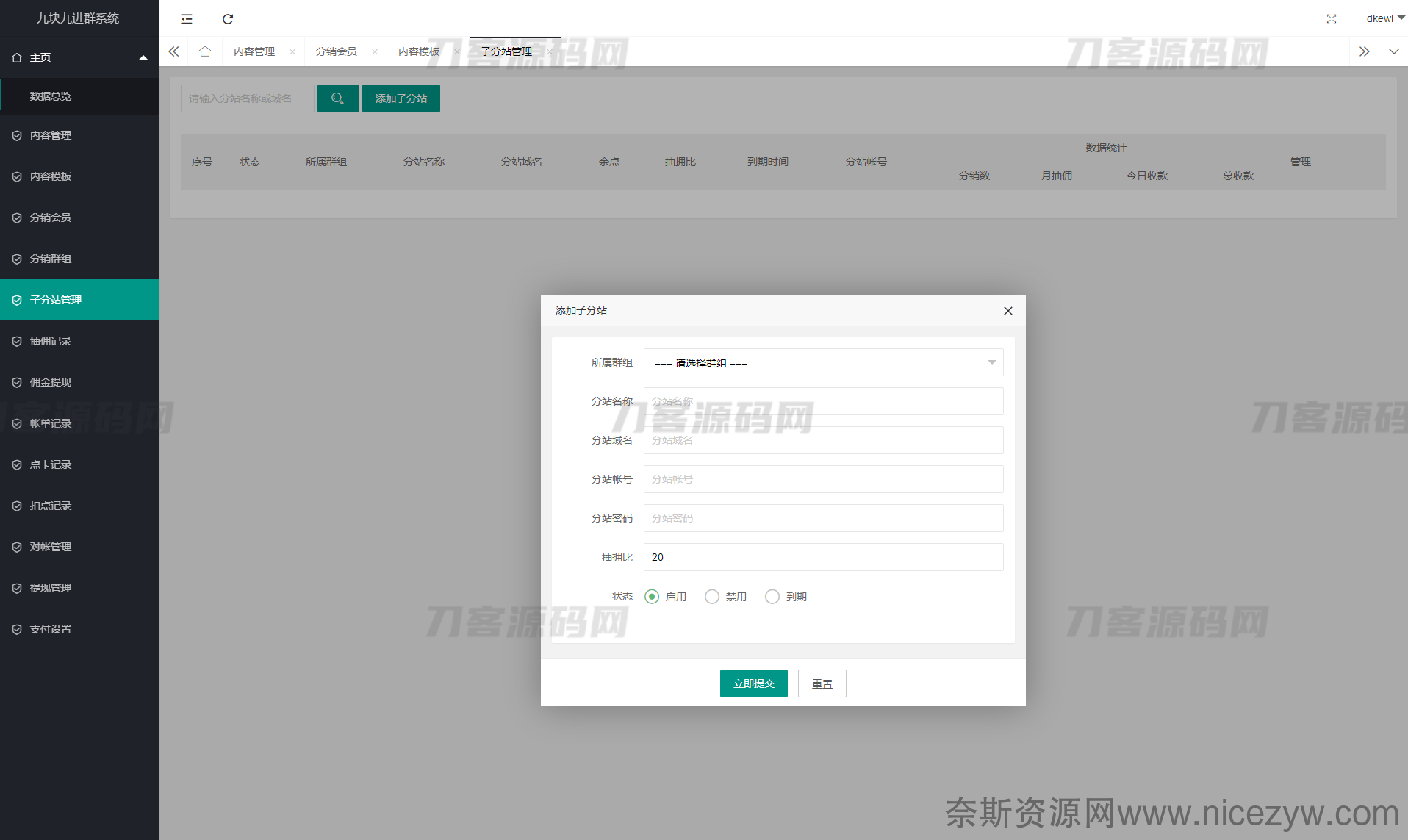Open 分销会员 in sidebar
Viewport: 1408px width, 840px height.
pos(79,218)
